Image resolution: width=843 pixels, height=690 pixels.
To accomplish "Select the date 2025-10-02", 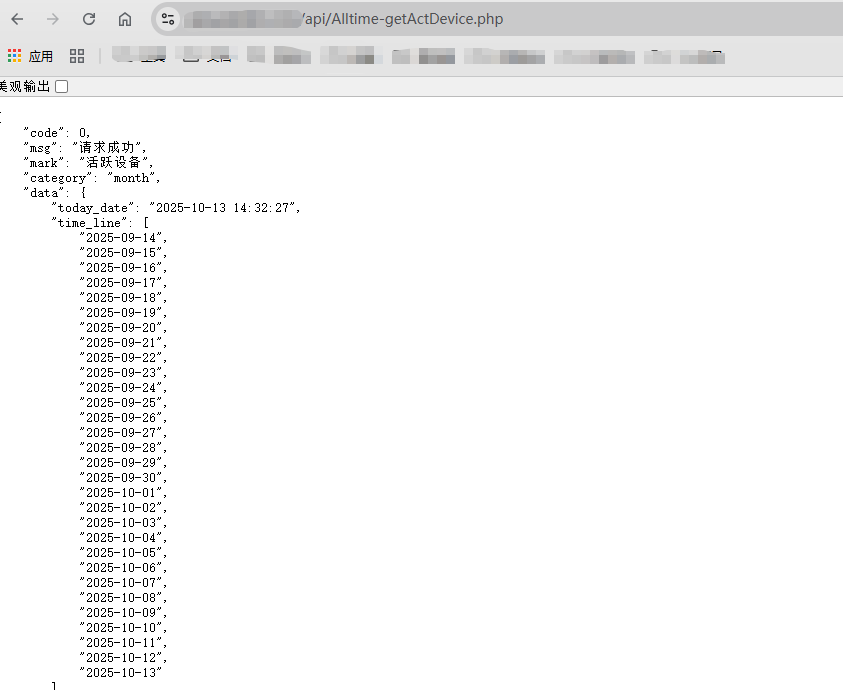I will pos(120,508).
